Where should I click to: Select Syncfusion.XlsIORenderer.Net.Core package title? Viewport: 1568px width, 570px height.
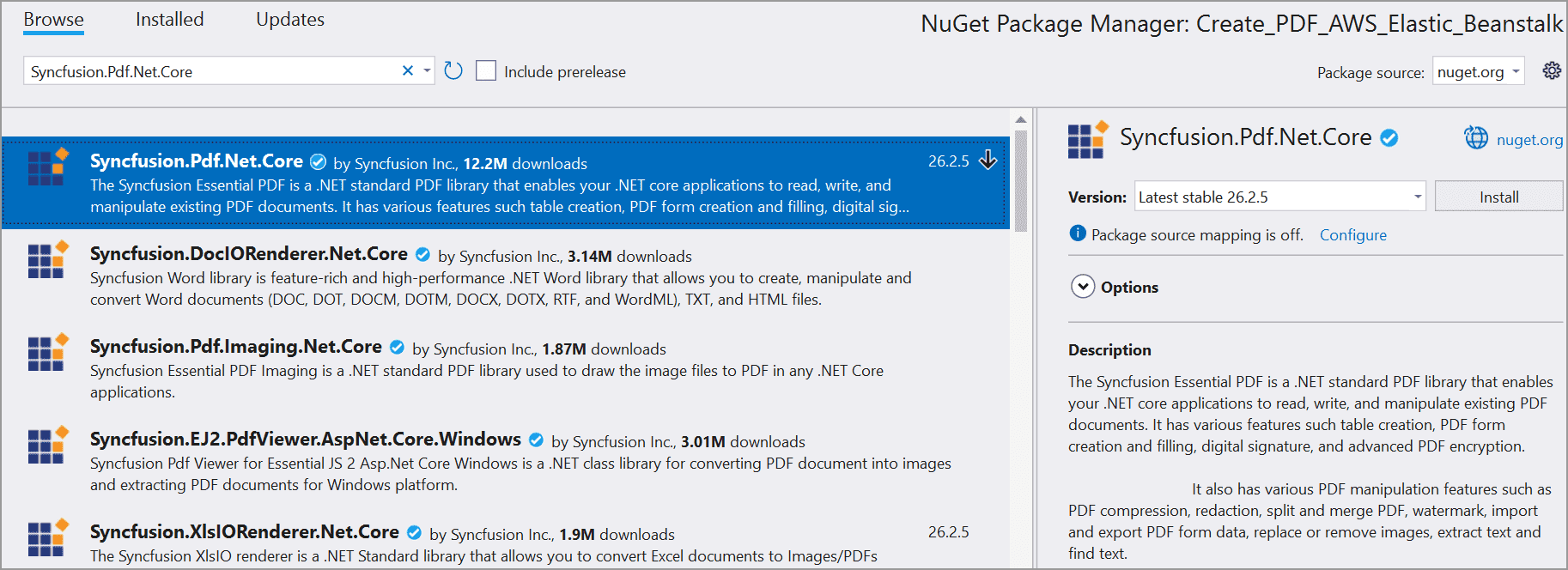point(245,532)
